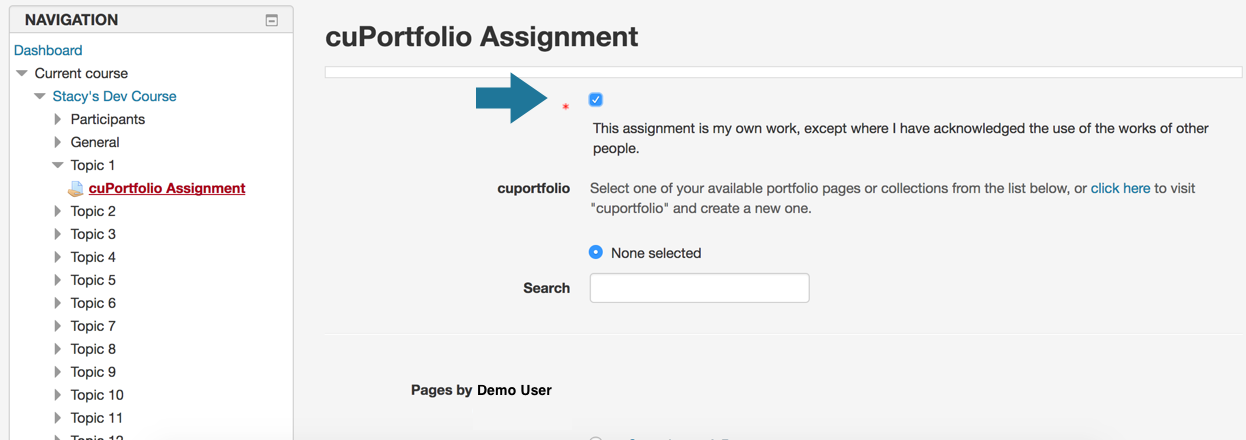Expand the Participants tree node

58,119
